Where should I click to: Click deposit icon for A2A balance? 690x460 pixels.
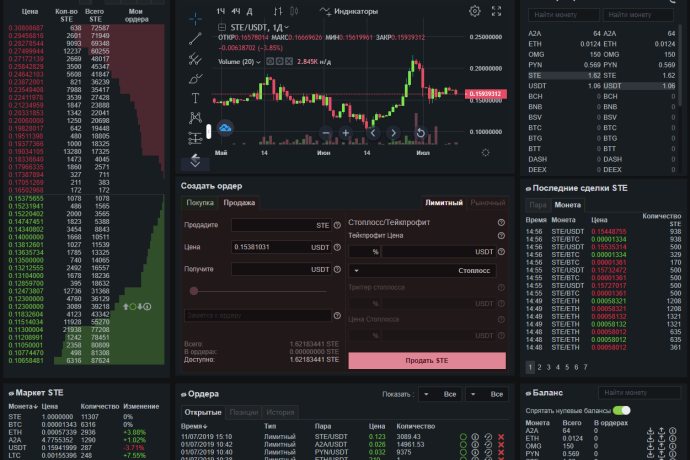(650, 431)
